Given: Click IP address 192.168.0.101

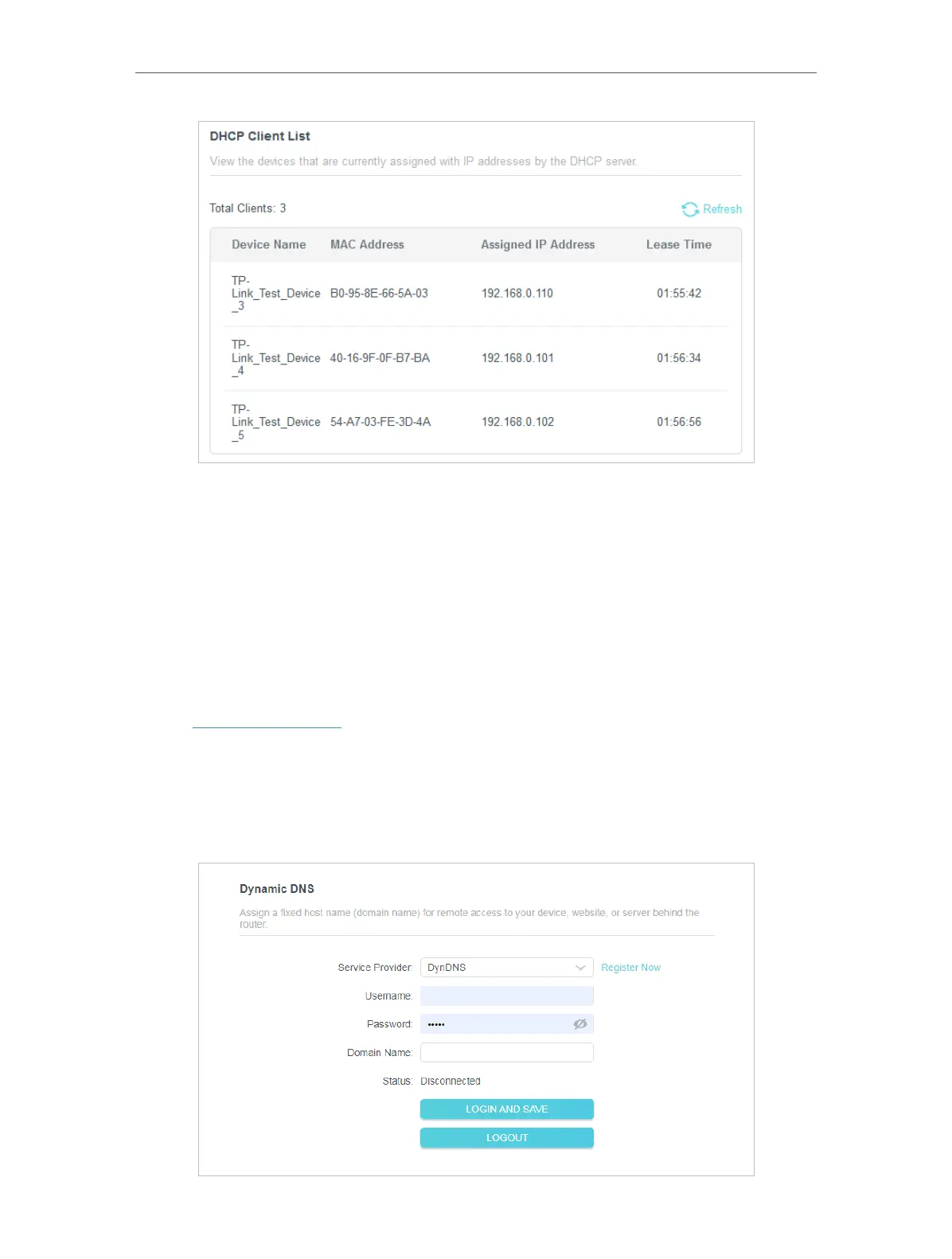Looking at the screenshot, I should click(517, 358).
